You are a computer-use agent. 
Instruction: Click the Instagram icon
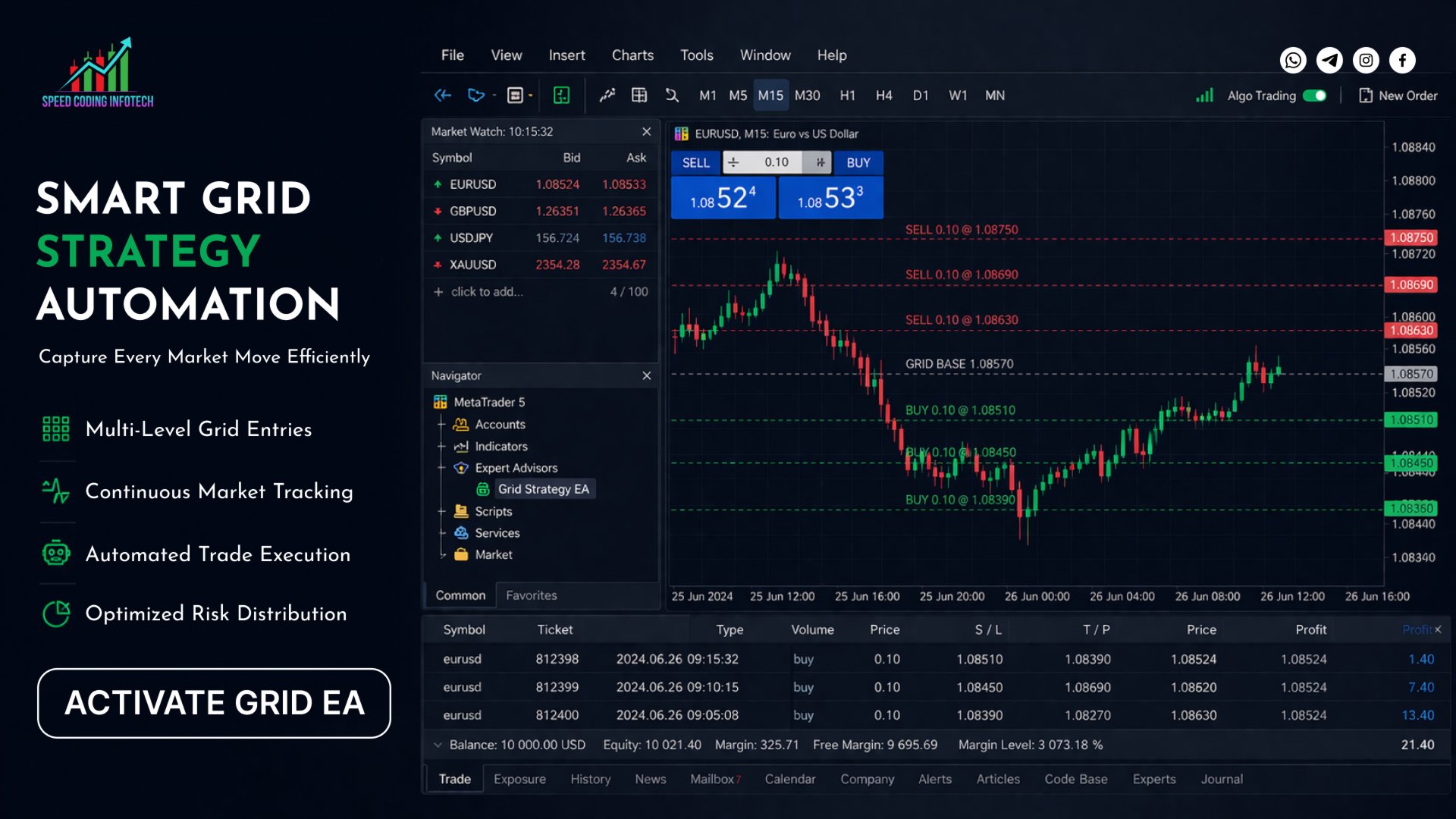click(x=1366, y=60)
